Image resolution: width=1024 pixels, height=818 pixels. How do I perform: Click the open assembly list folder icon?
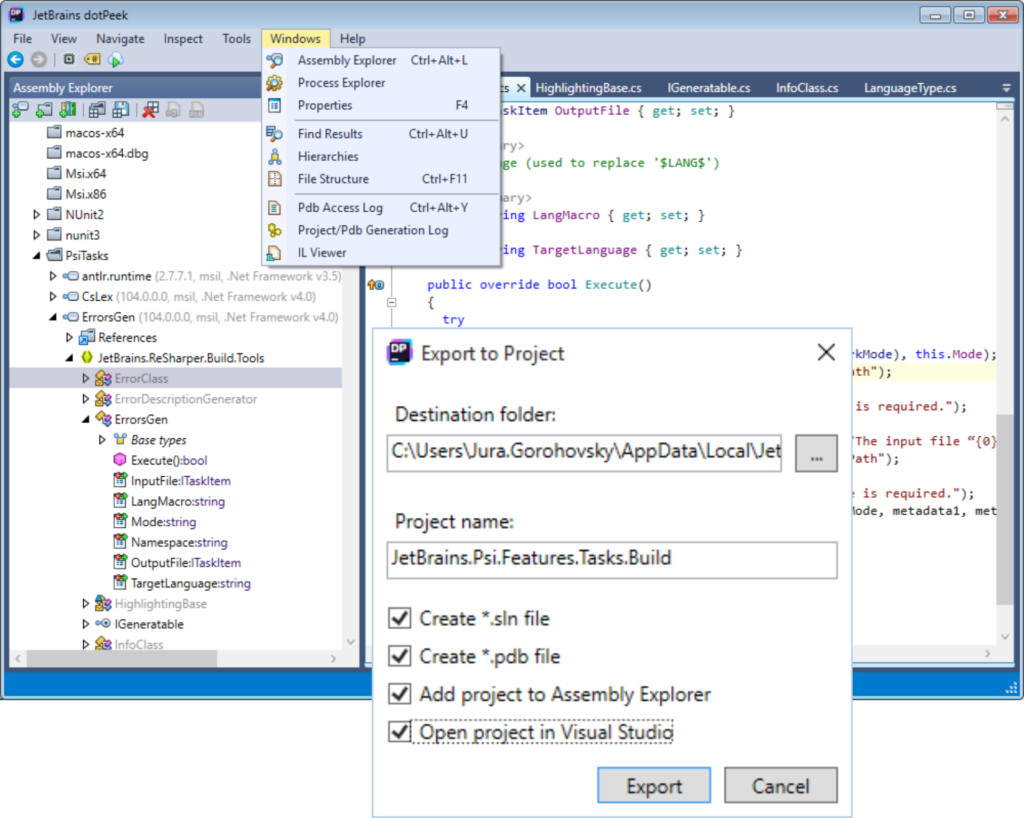[97, 110]
